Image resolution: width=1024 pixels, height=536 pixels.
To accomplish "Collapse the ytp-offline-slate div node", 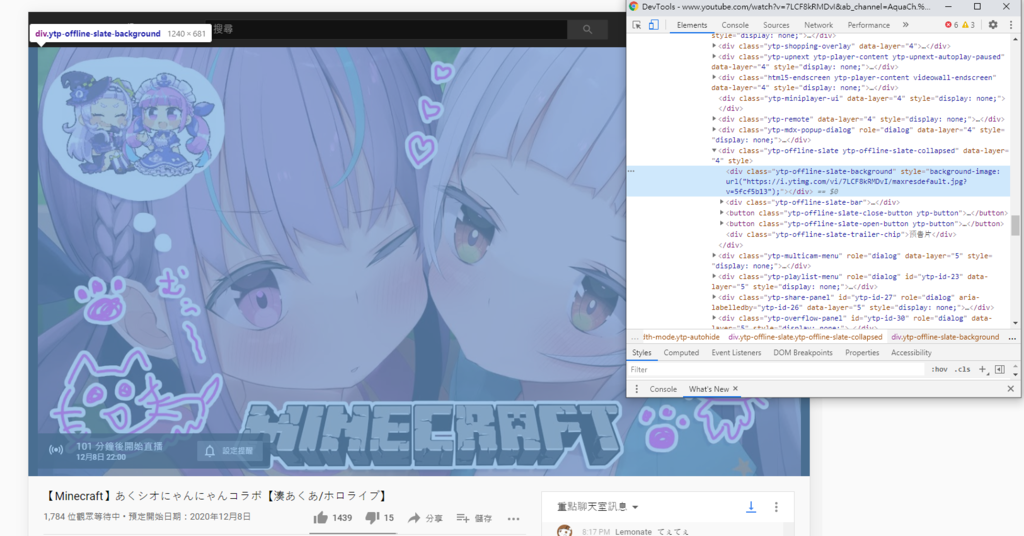I will 714,151.
